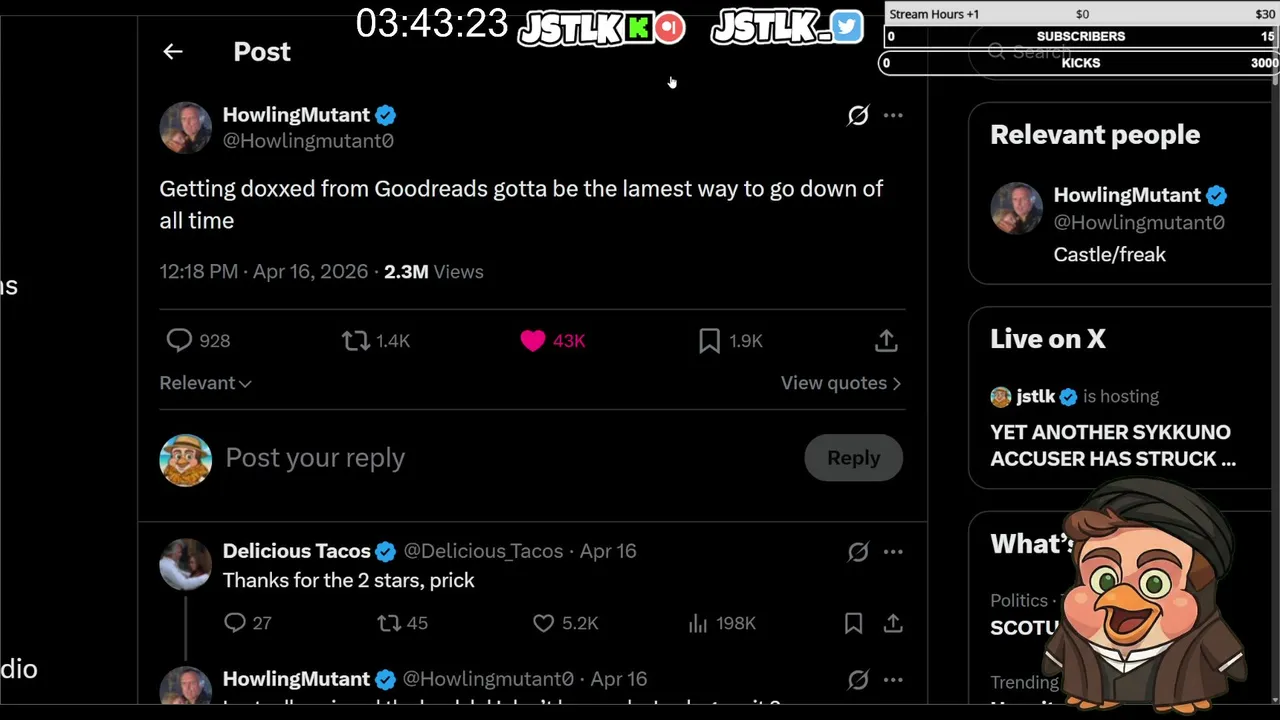1280x720 pixels.
Task: Share the main post via upload icon
Action: (x=886, y=341)
